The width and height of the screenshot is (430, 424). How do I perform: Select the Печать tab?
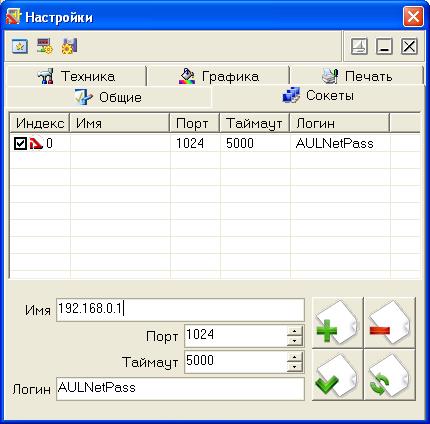(357, 76)
